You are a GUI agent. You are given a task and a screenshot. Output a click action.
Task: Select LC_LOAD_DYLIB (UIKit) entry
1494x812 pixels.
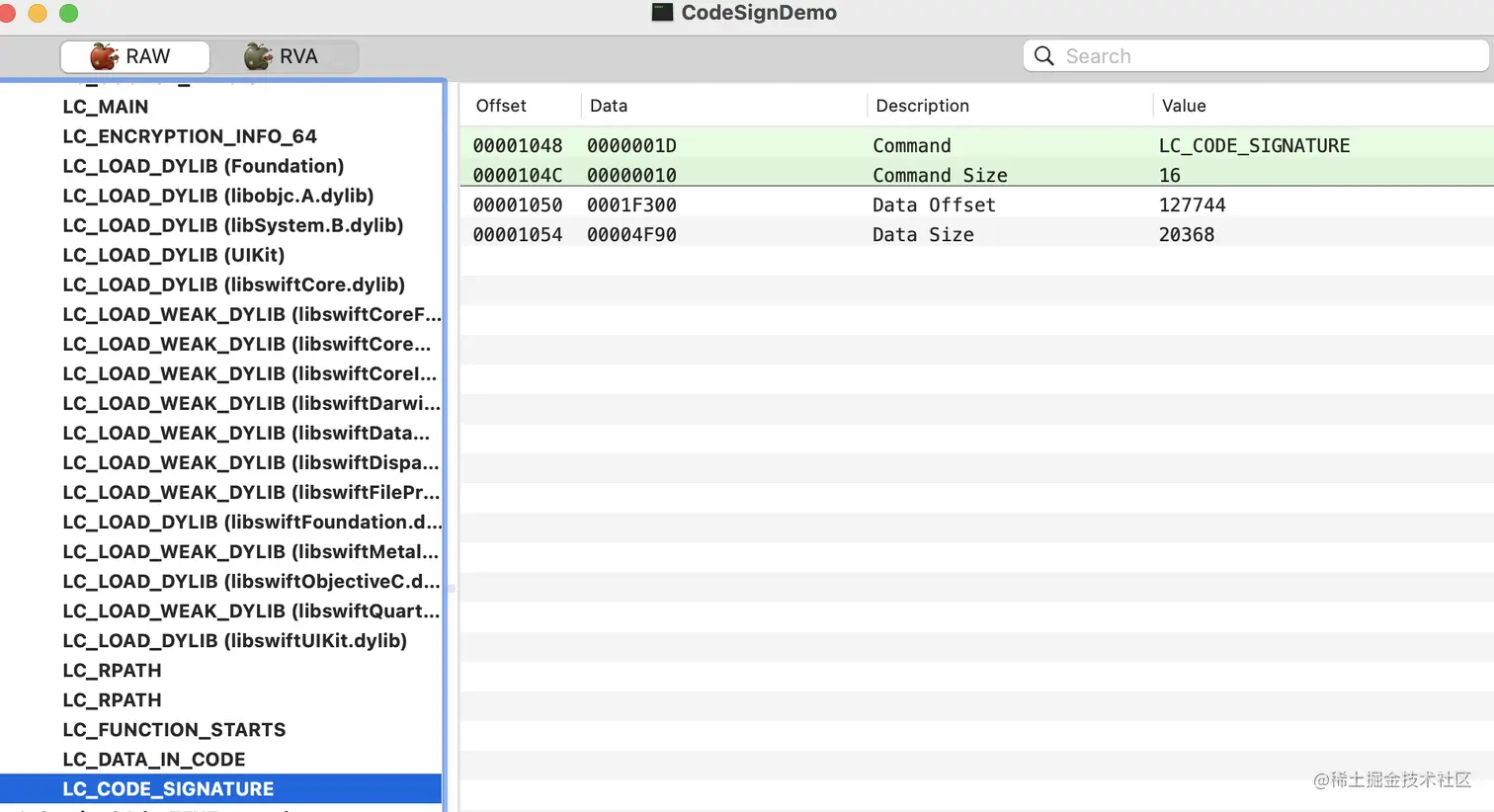coord(174,255)
